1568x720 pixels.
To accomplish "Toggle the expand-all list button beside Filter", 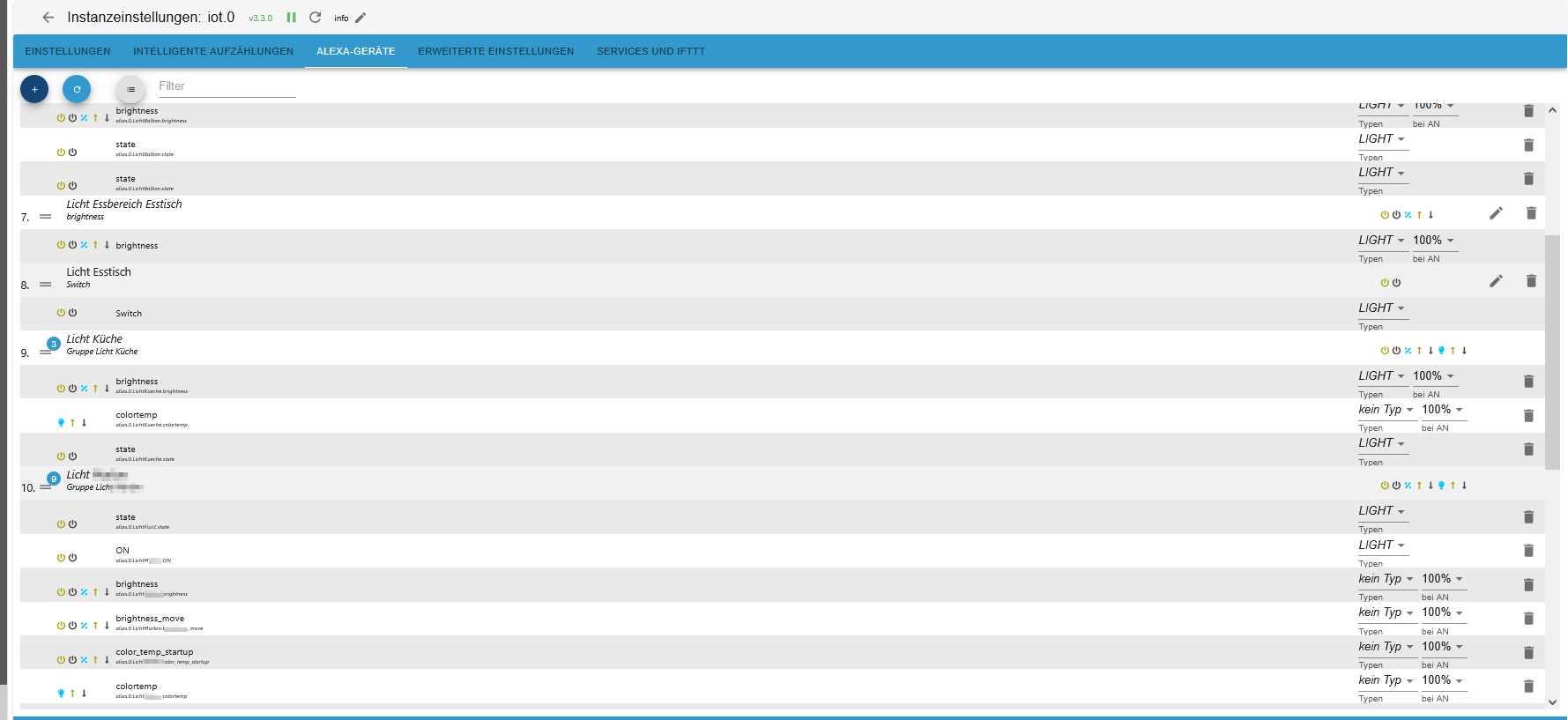I will [x=130, y=89].
